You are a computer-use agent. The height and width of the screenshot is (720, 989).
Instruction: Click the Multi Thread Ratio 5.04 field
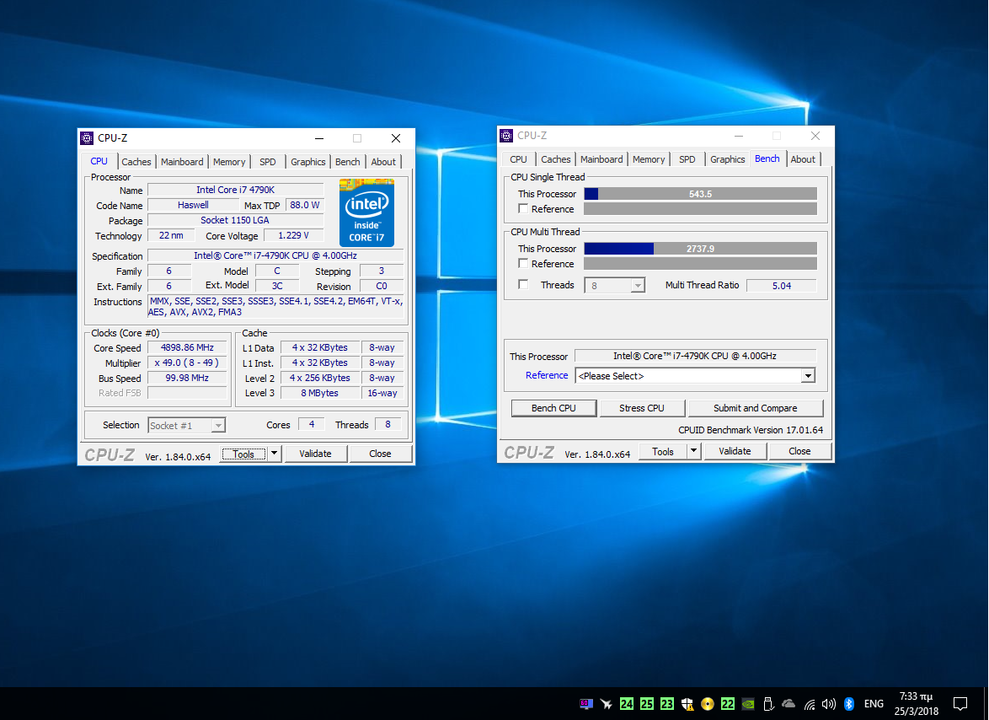(x=781, y=286)
